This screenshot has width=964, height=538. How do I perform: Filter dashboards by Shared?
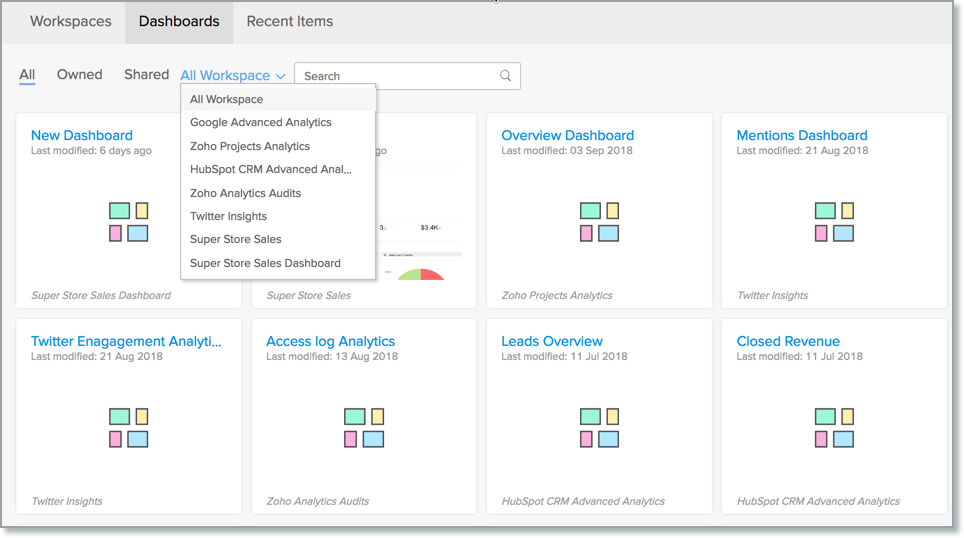point(146,75)
